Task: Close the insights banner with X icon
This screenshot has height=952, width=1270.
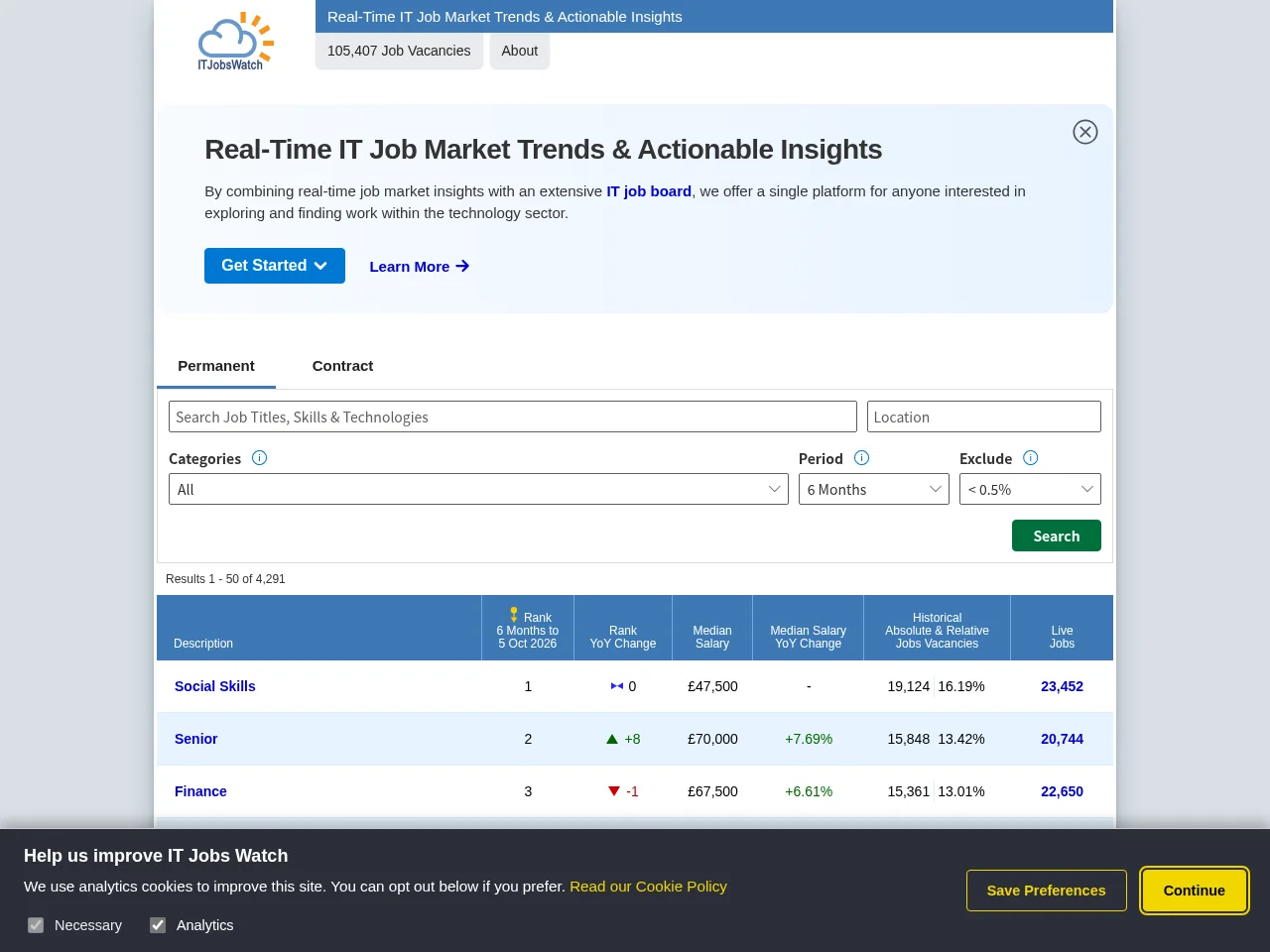Action: point(1085,132)
